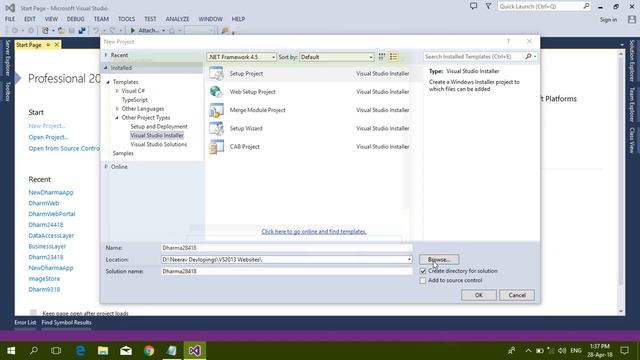Pin the Start Page tab

coord(48,45)
